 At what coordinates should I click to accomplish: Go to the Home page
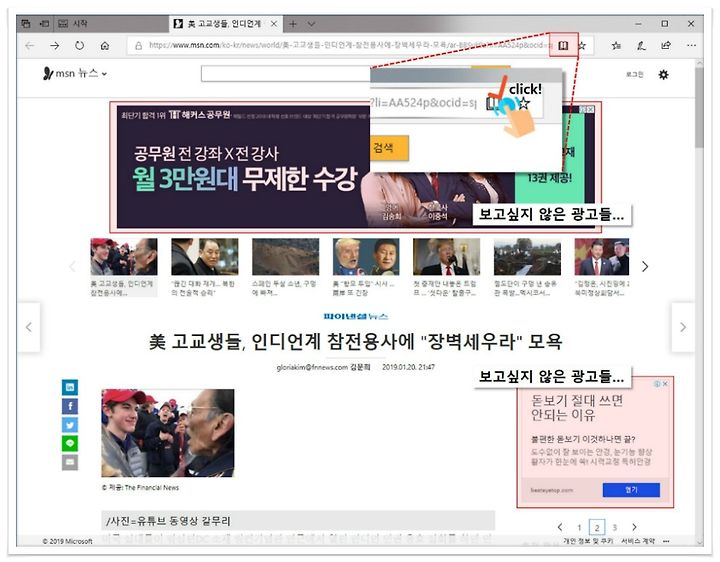[105, 45]
